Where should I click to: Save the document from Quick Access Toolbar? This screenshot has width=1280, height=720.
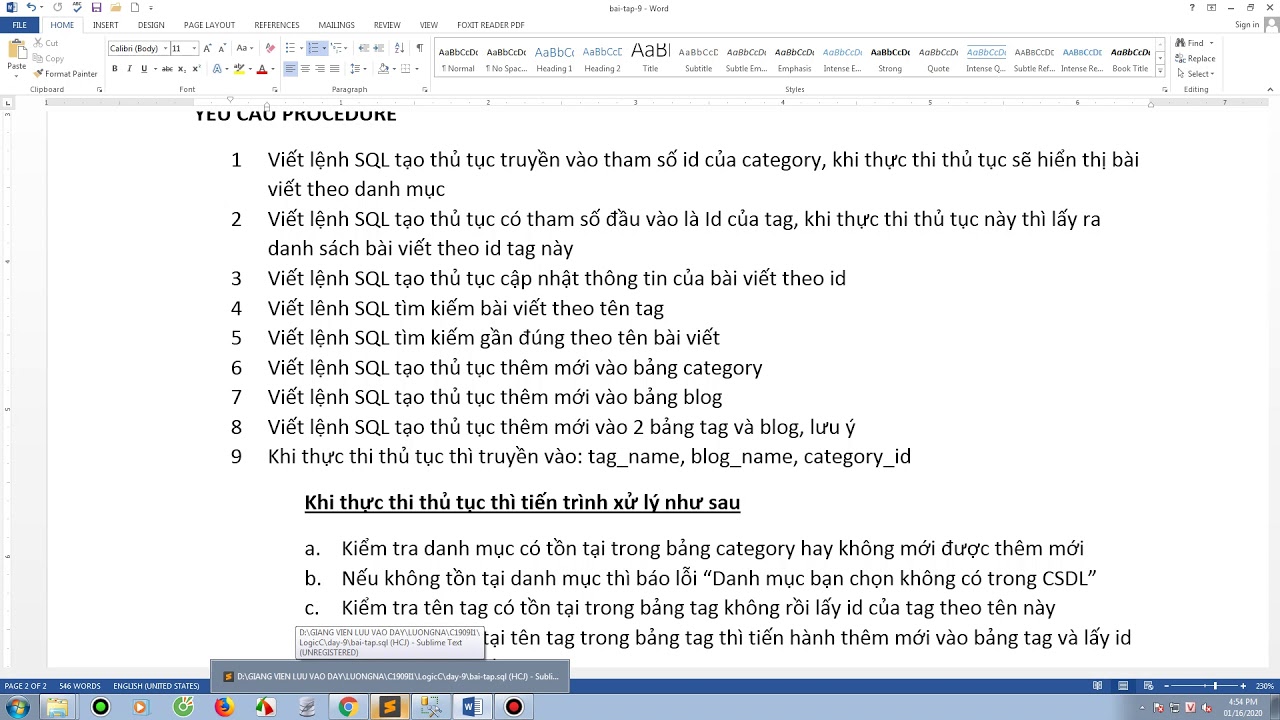click(x=96, y=8)
